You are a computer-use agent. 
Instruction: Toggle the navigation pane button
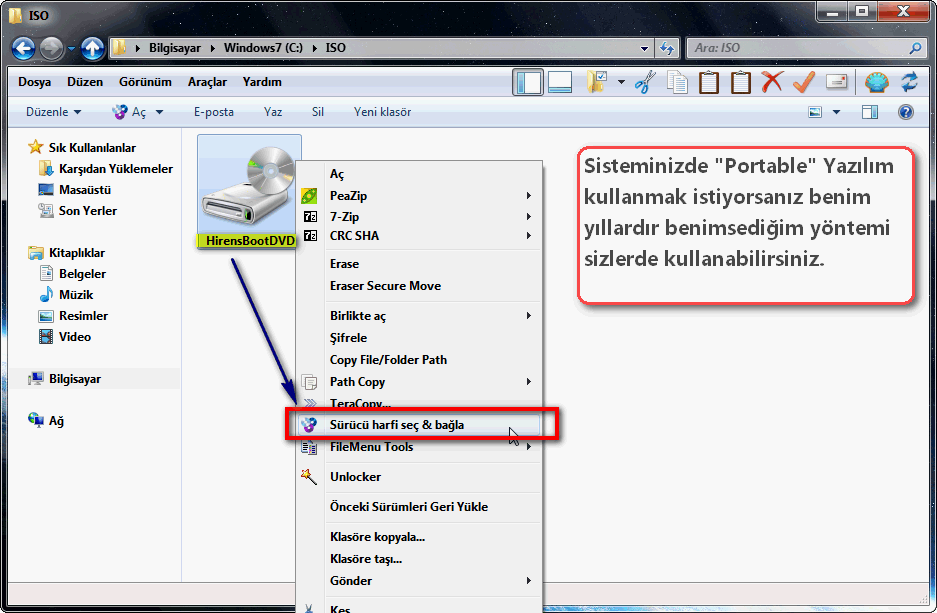point(528,82)
